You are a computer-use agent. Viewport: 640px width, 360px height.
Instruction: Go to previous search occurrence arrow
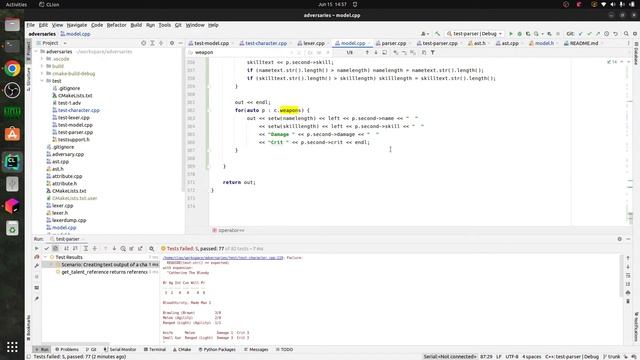(x=367, y=52)
